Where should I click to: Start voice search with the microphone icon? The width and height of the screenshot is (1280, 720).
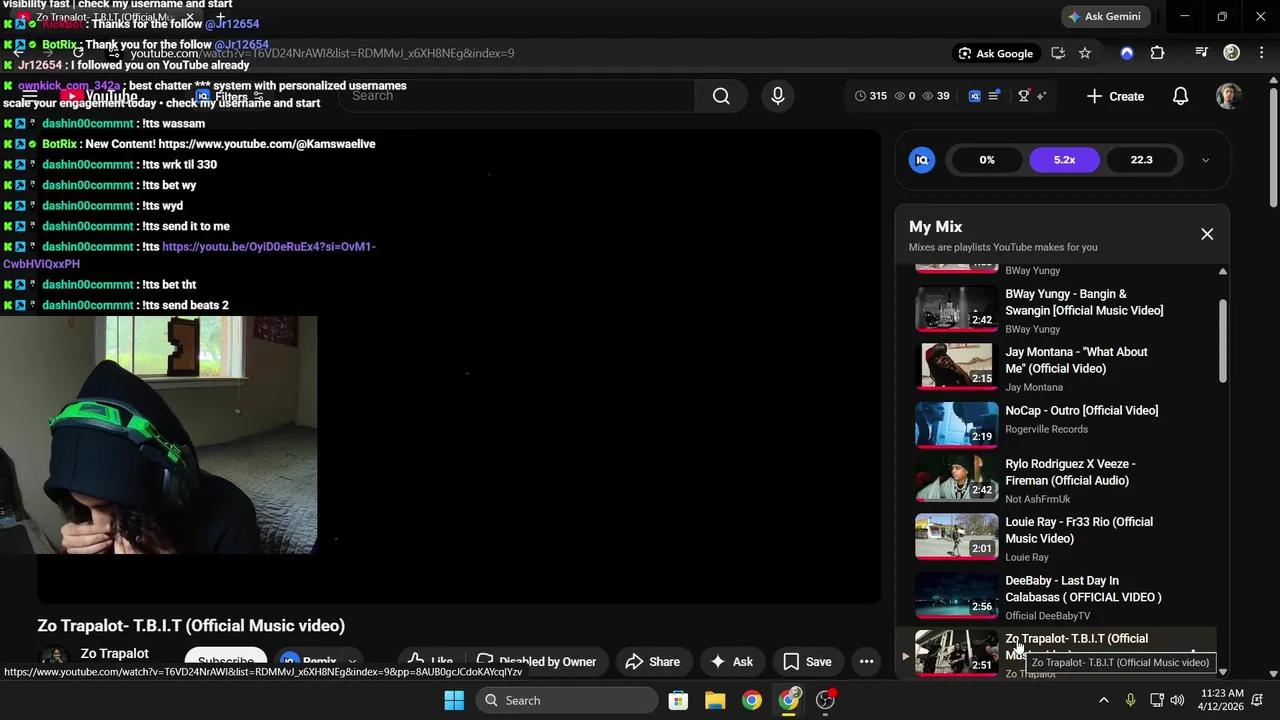click(x=778, y=96)
